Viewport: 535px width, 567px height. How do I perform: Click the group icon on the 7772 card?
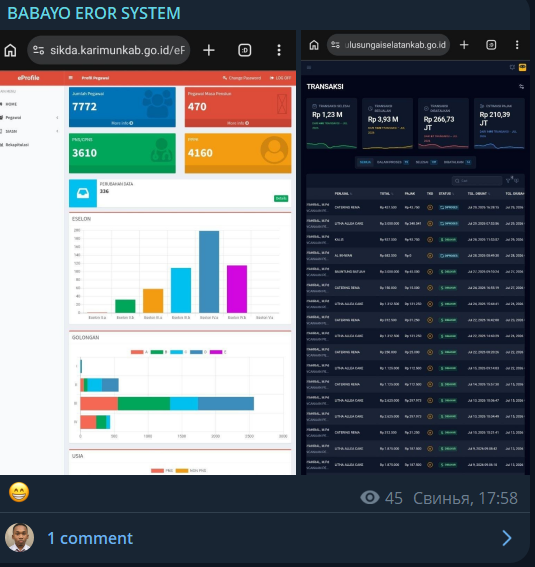158,104
